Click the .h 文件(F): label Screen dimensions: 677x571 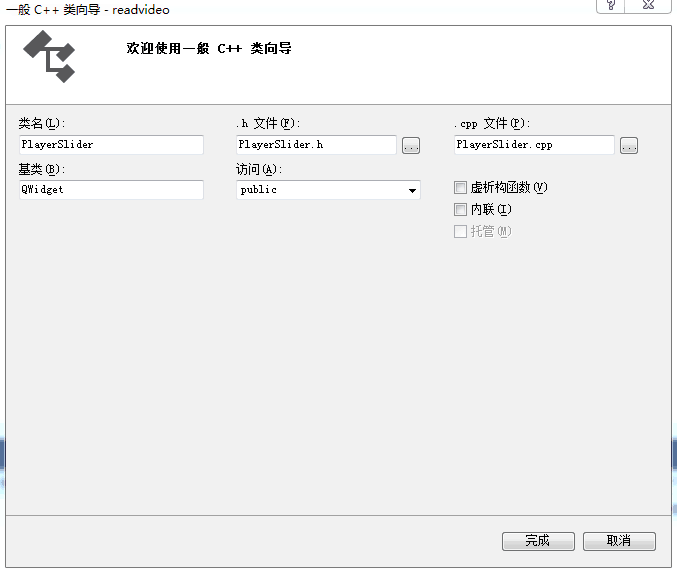click(x=268, y=124)
